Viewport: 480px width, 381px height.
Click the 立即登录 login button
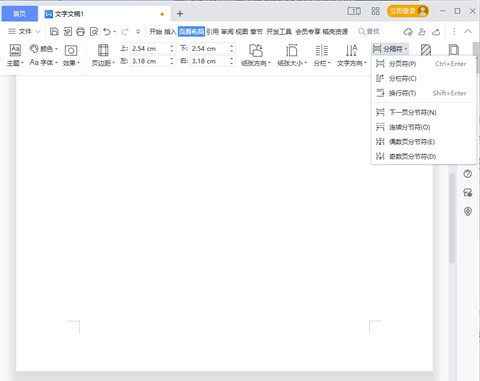(x=408, y=11)
